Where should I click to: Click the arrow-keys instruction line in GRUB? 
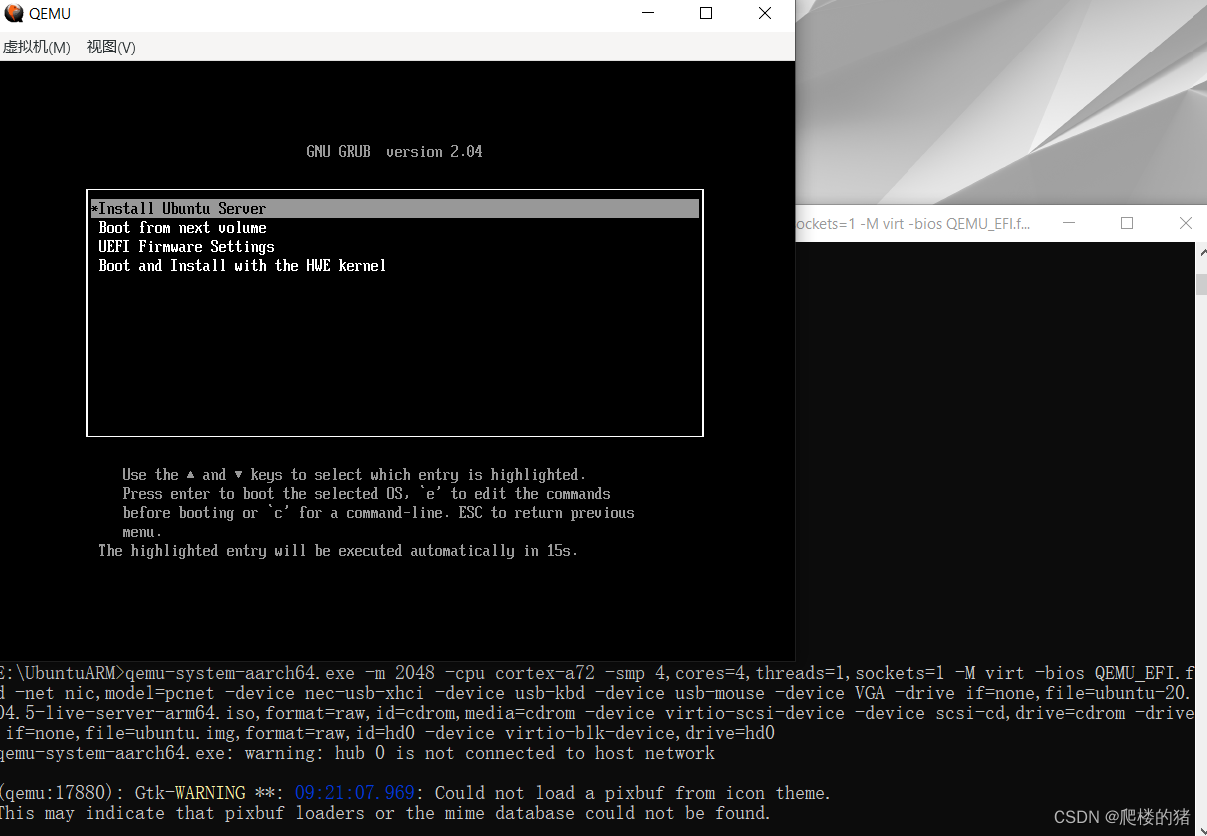[x=354, y=475]
